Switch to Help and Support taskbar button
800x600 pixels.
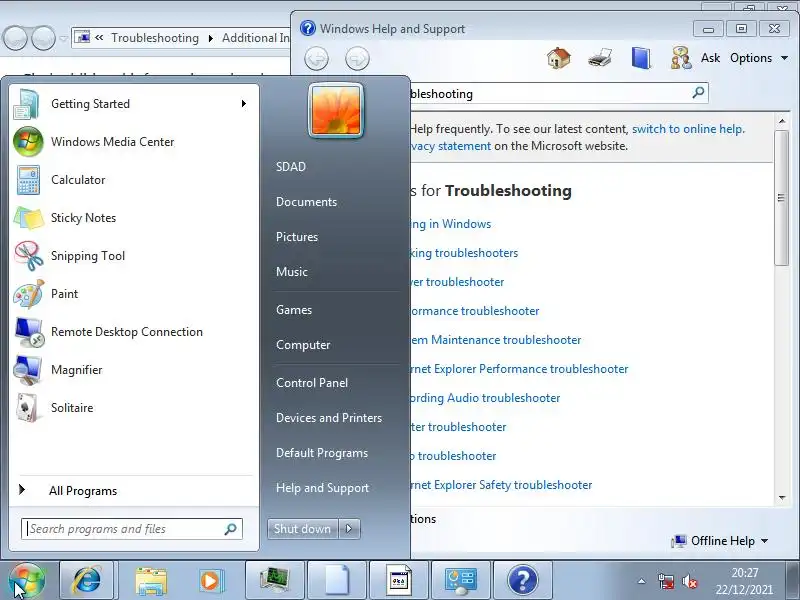pos(522,580)
